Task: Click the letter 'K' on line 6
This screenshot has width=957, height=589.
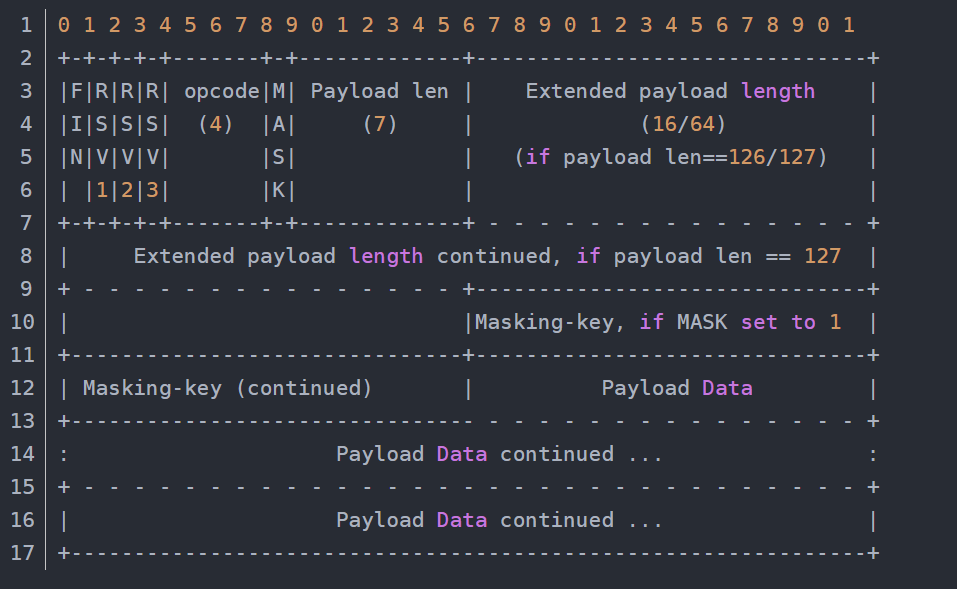Action: pyautogui.click(x=278, y=190)
